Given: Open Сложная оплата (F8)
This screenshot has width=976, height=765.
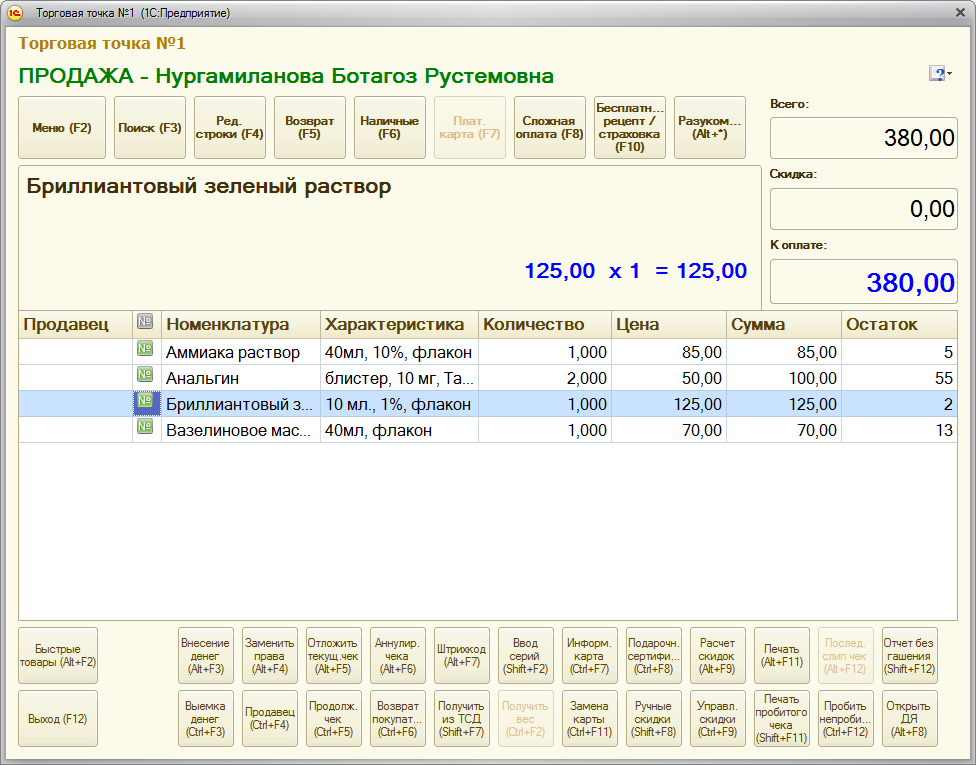Looking at the screenshot, I should [x=550, y=128].
